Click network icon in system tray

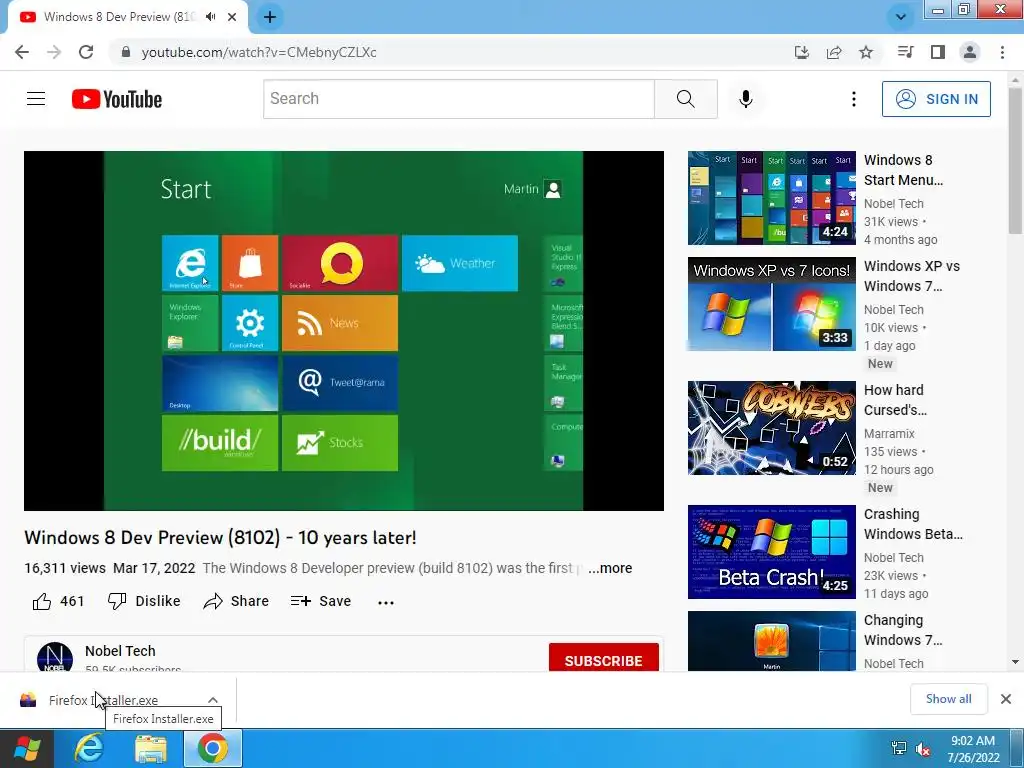(899, 748)
